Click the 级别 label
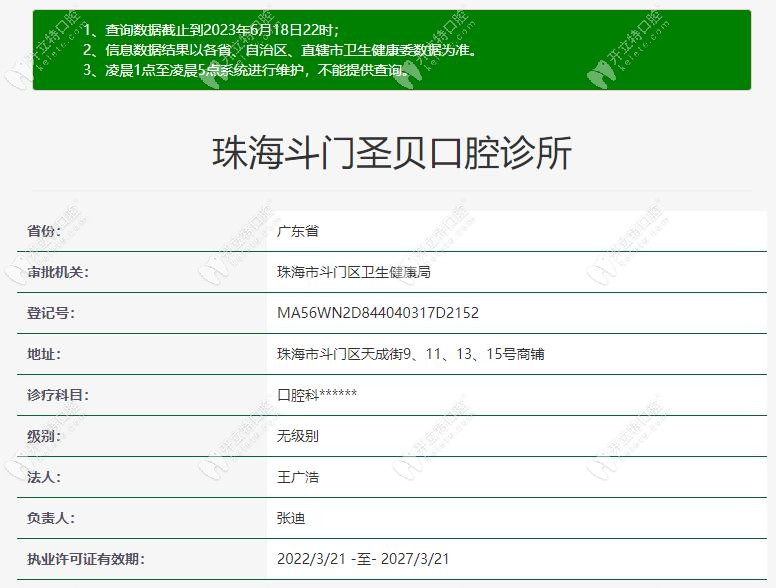Viewport: 776px width, 588px height. tap(44, 436)
